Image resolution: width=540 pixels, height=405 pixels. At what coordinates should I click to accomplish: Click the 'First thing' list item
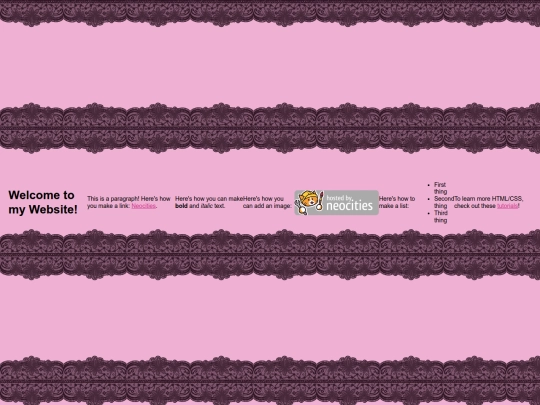pyautogui.click(x=440, y=188)
